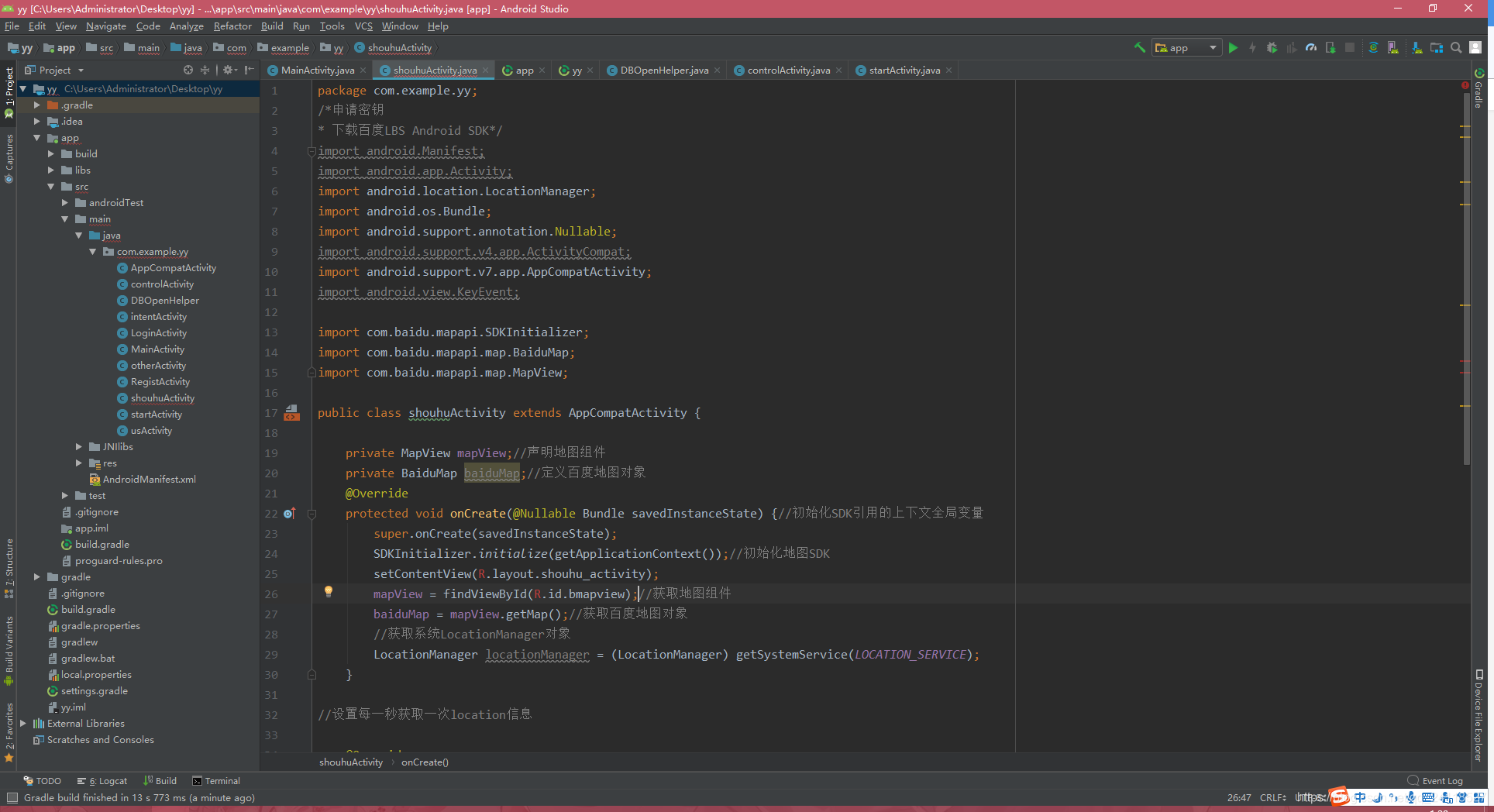The height and width of the screenshot is (812, 1494).
Task: Open the Logcat tool window button
Action: click(x=102, y=780)
